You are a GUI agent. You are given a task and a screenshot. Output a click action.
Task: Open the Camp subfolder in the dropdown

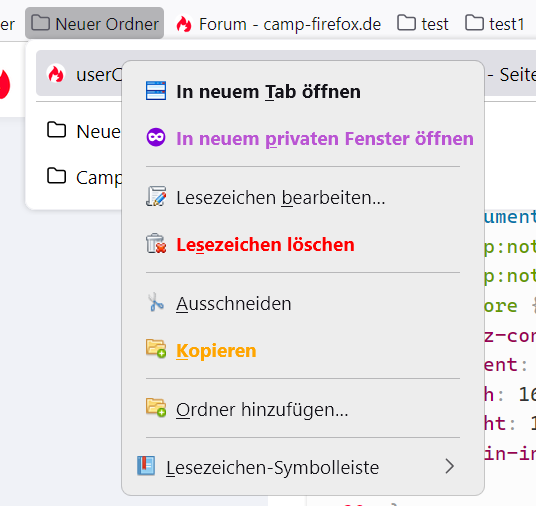point(84,177)
